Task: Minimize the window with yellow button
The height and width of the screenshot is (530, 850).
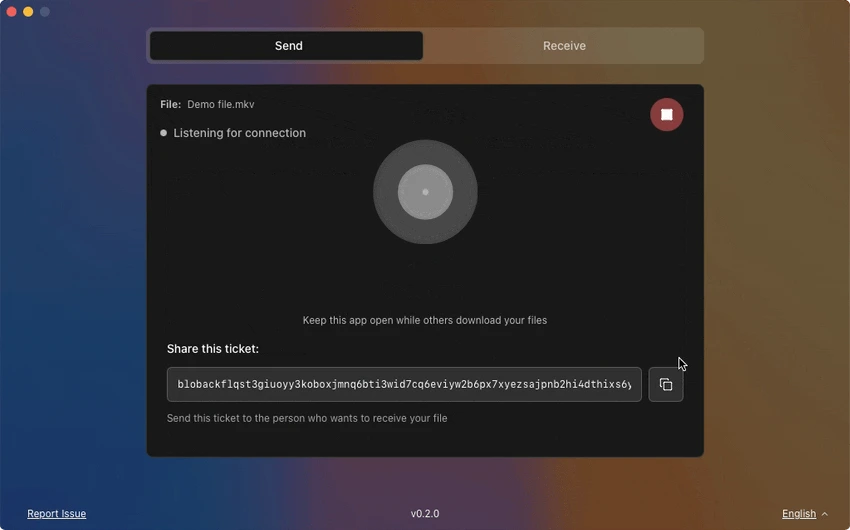Action: pyautogui.click(x=28, y=12)
